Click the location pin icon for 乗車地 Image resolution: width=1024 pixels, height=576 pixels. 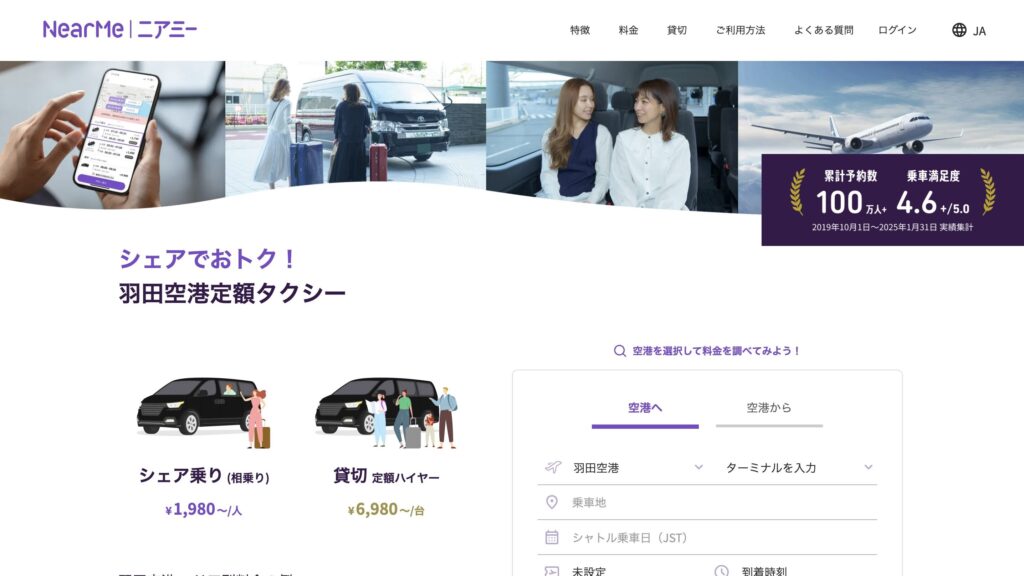tap(551, 501)
